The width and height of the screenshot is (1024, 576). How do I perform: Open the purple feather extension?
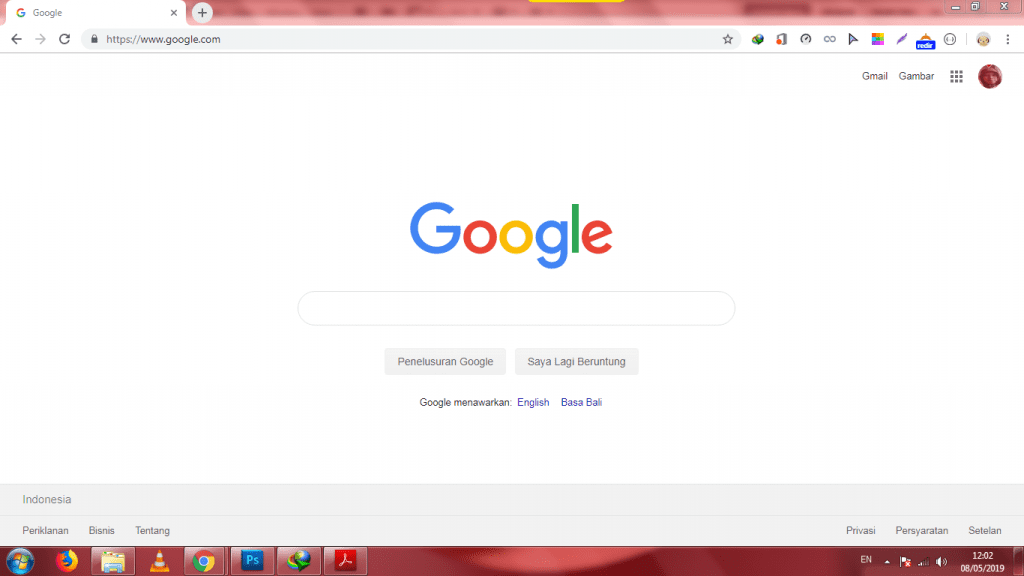902,39
